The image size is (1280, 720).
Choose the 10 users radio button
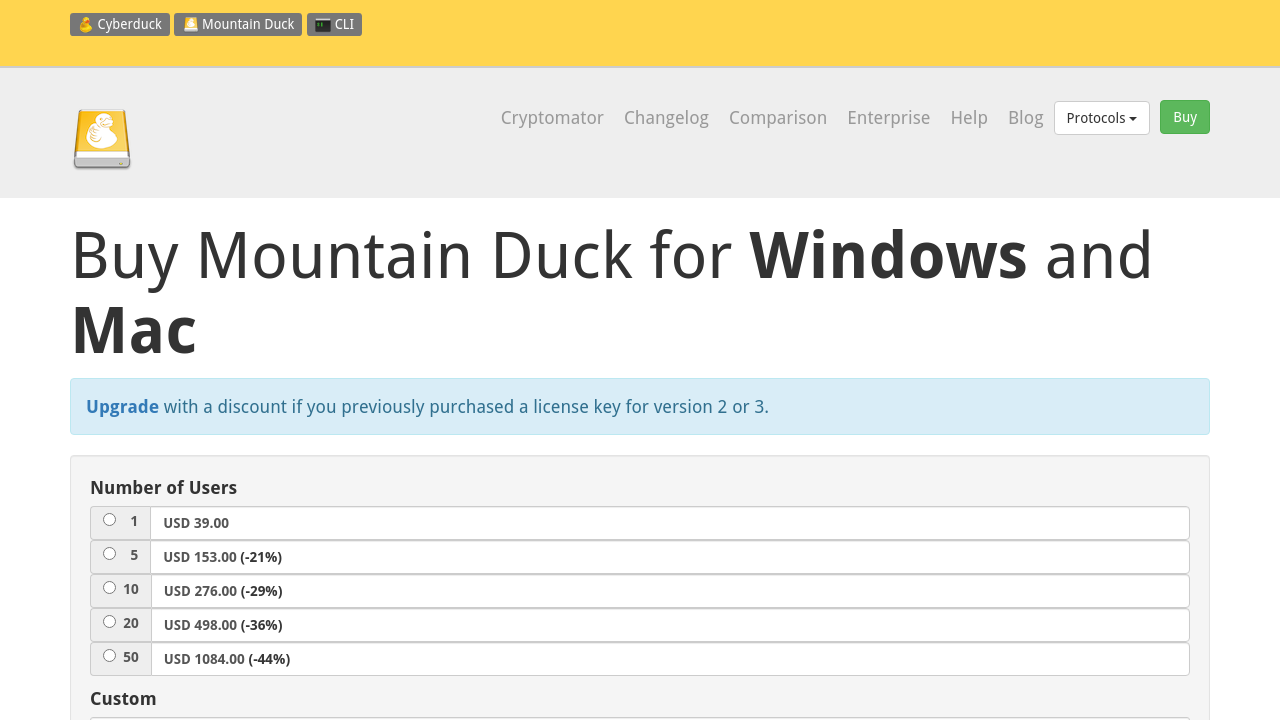click(110, 588)
